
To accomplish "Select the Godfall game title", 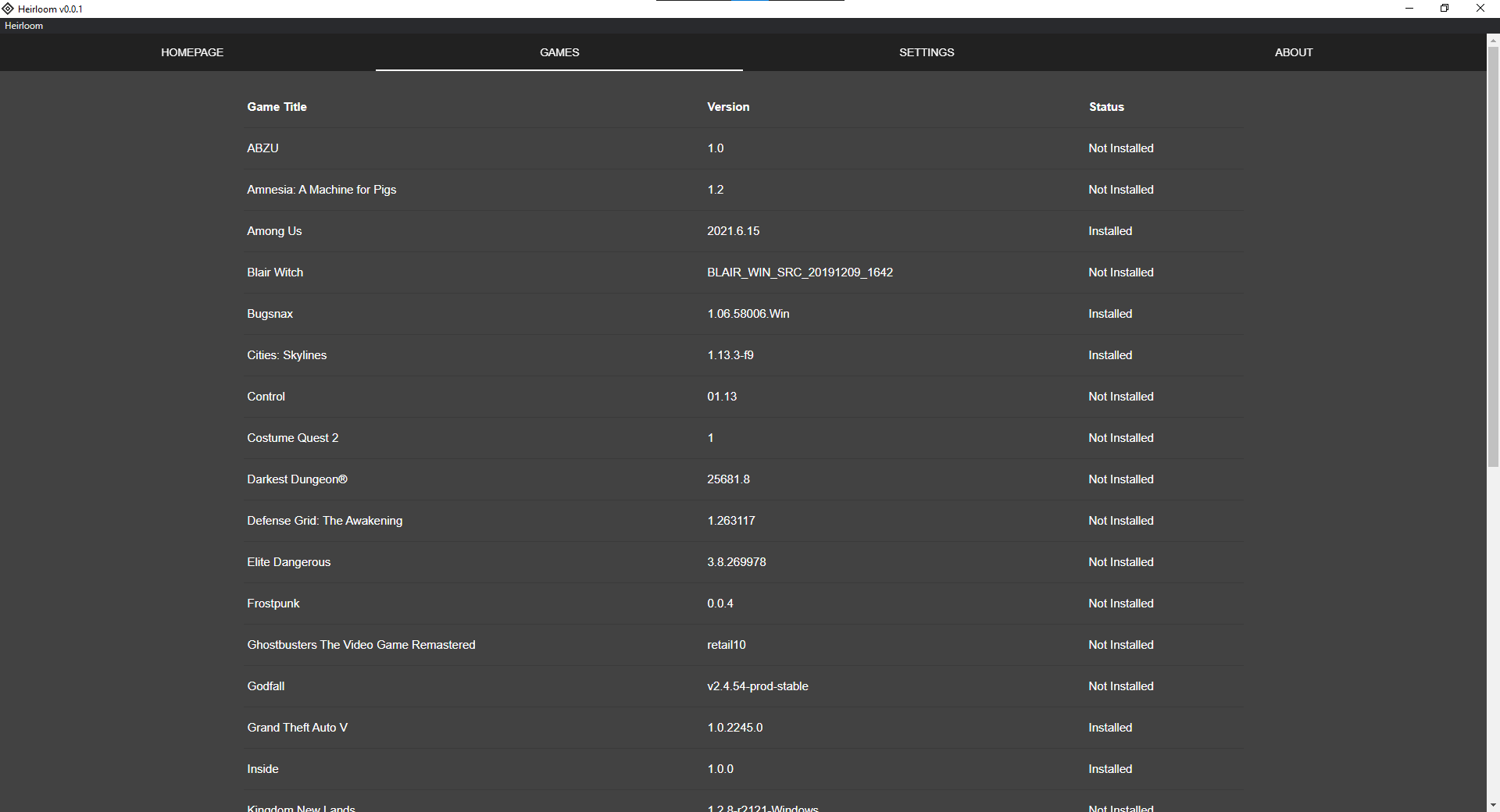I will (266, 686).
